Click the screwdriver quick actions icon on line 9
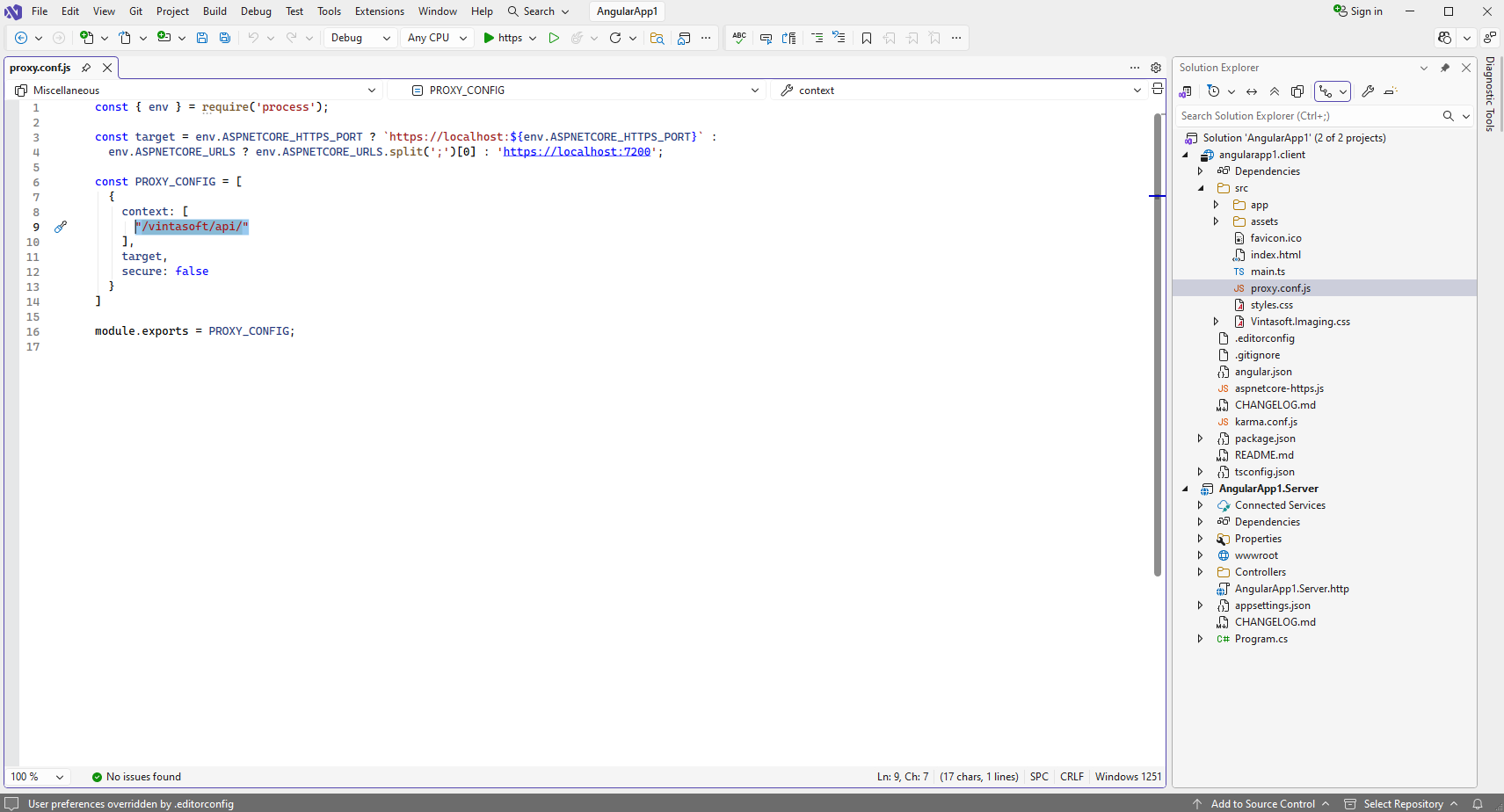Viewport: 1504px width, 812px height. tap(61, 227)
